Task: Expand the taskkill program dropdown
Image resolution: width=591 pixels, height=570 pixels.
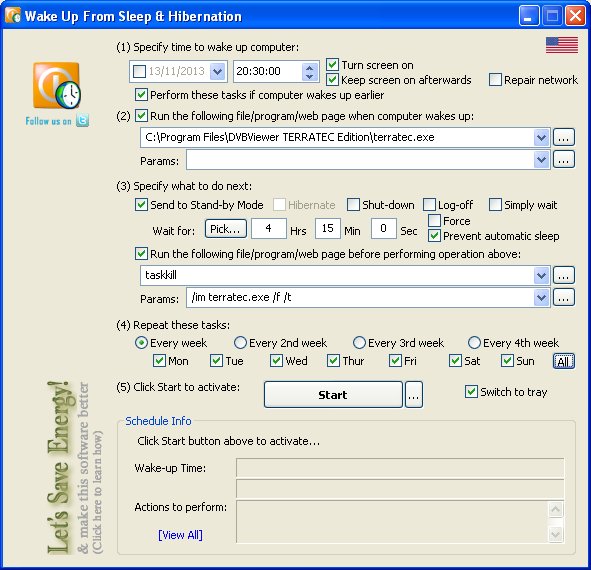Action: click(x=542, y=276)
